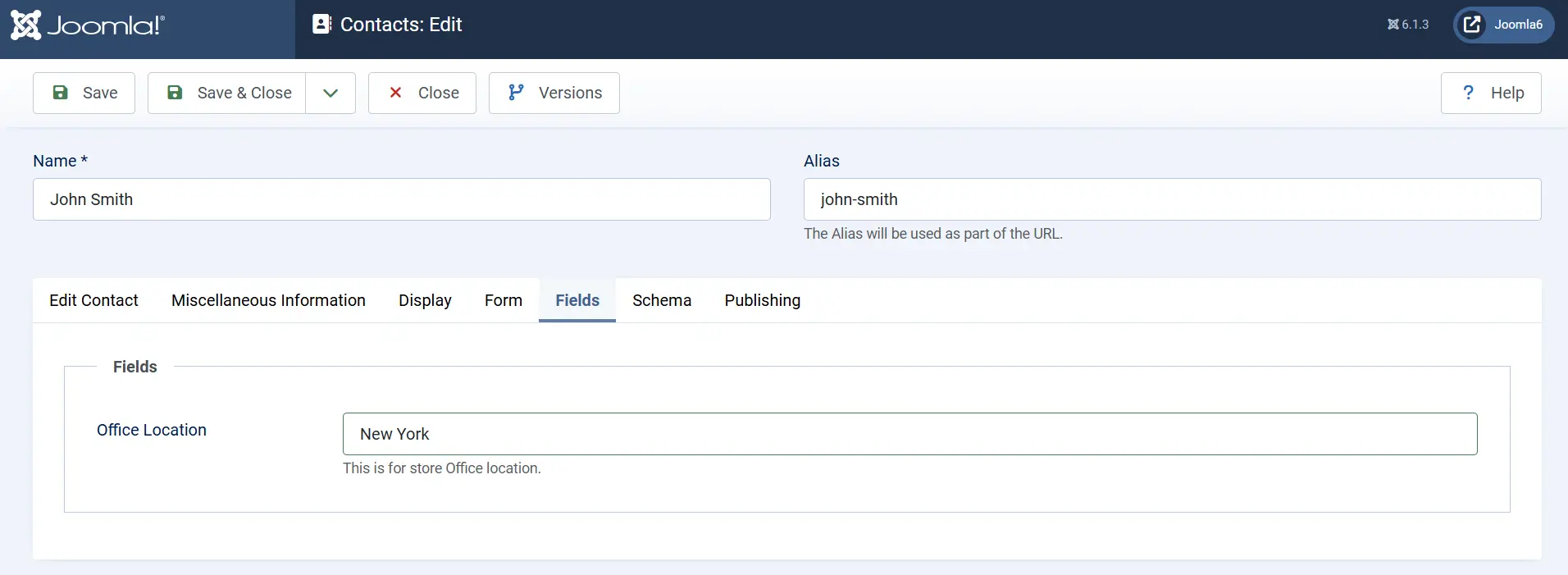
Task: Click the Alias label
Action: [x=822, y=161]
